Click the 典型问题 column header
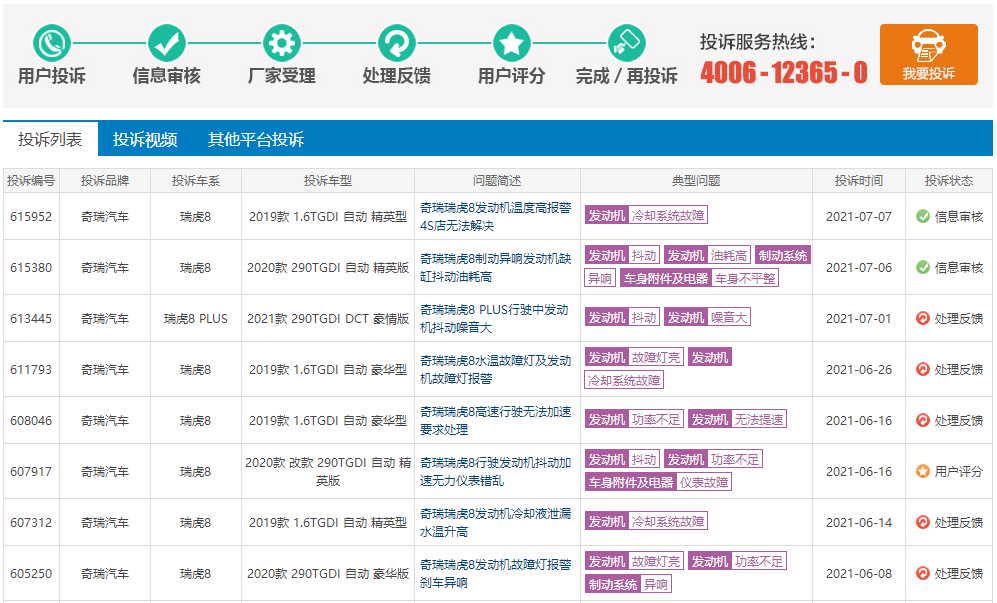The image size is (997, 603). [696, 181]
